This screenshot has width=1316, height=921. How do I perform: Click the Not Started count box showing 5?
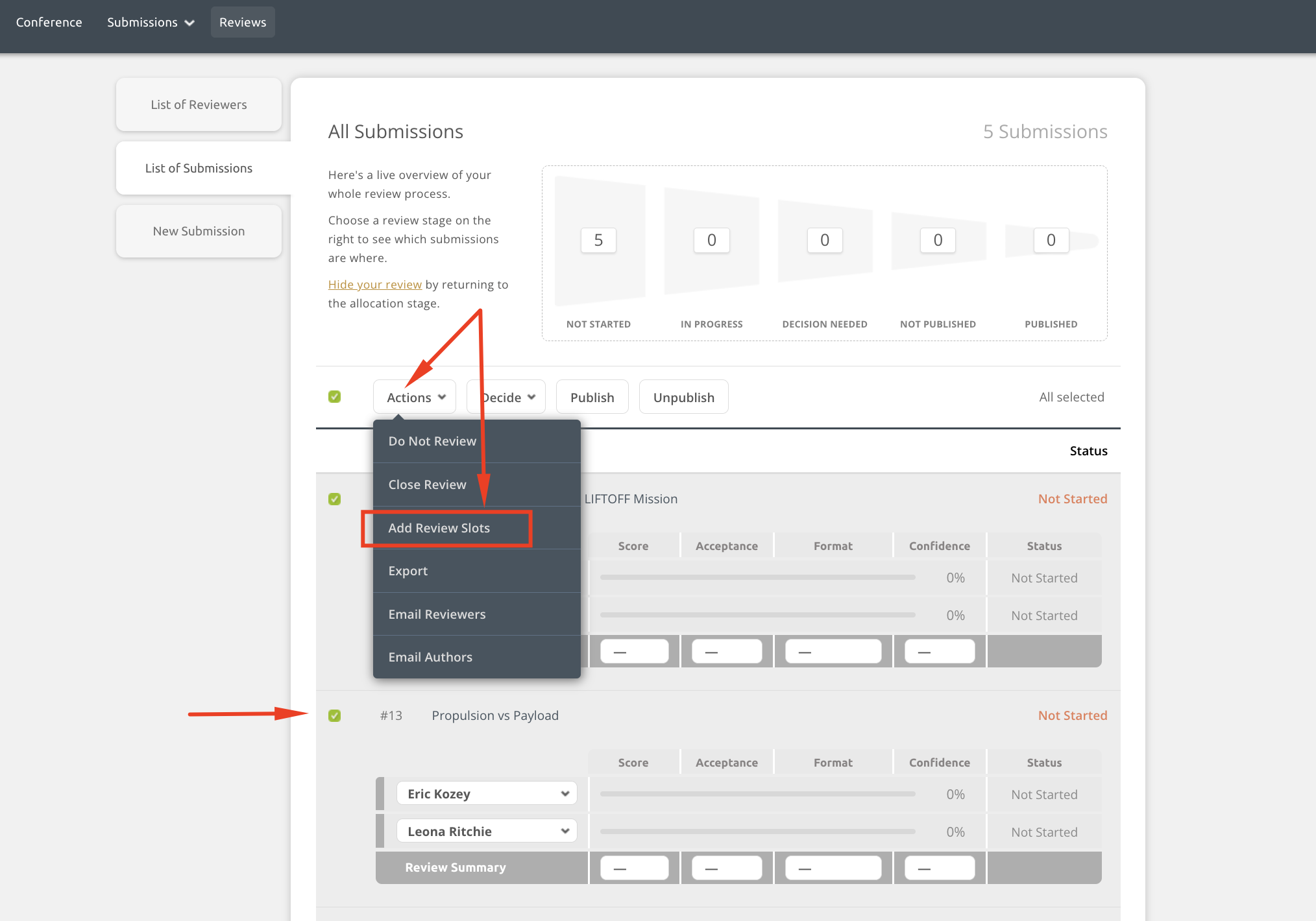coord(598,240)
